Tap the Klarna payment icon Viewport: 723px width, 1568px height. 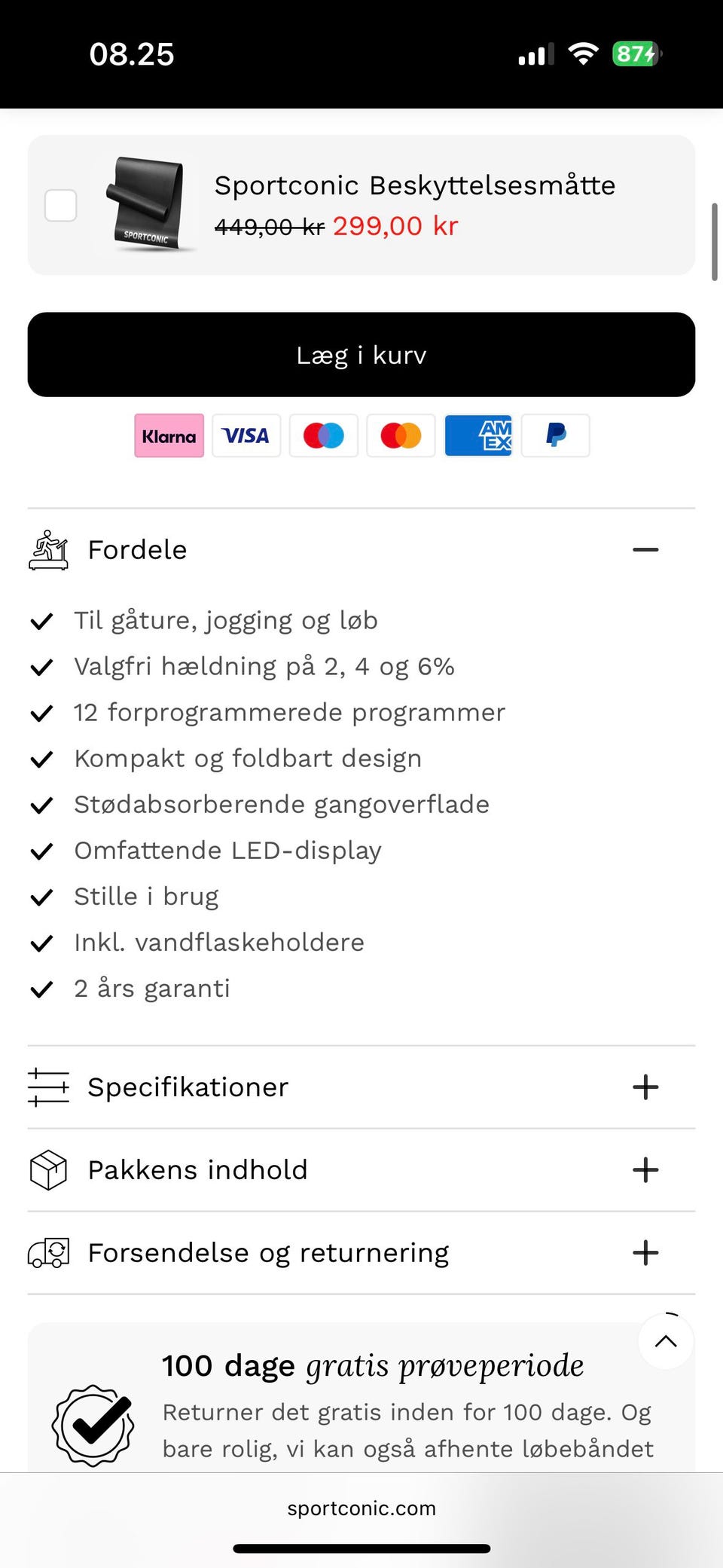169,436
